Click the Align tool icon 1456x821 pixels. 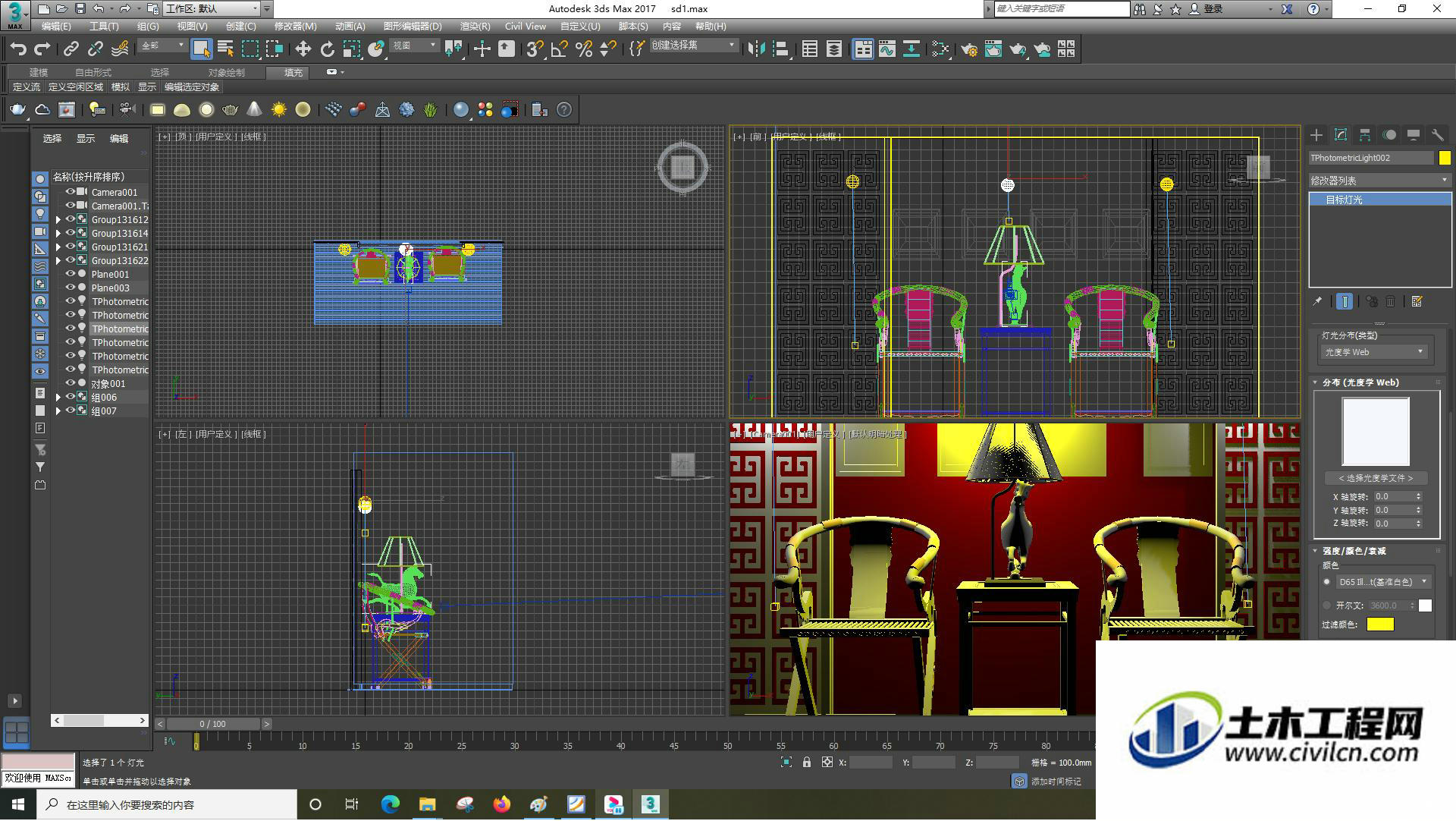780,49
